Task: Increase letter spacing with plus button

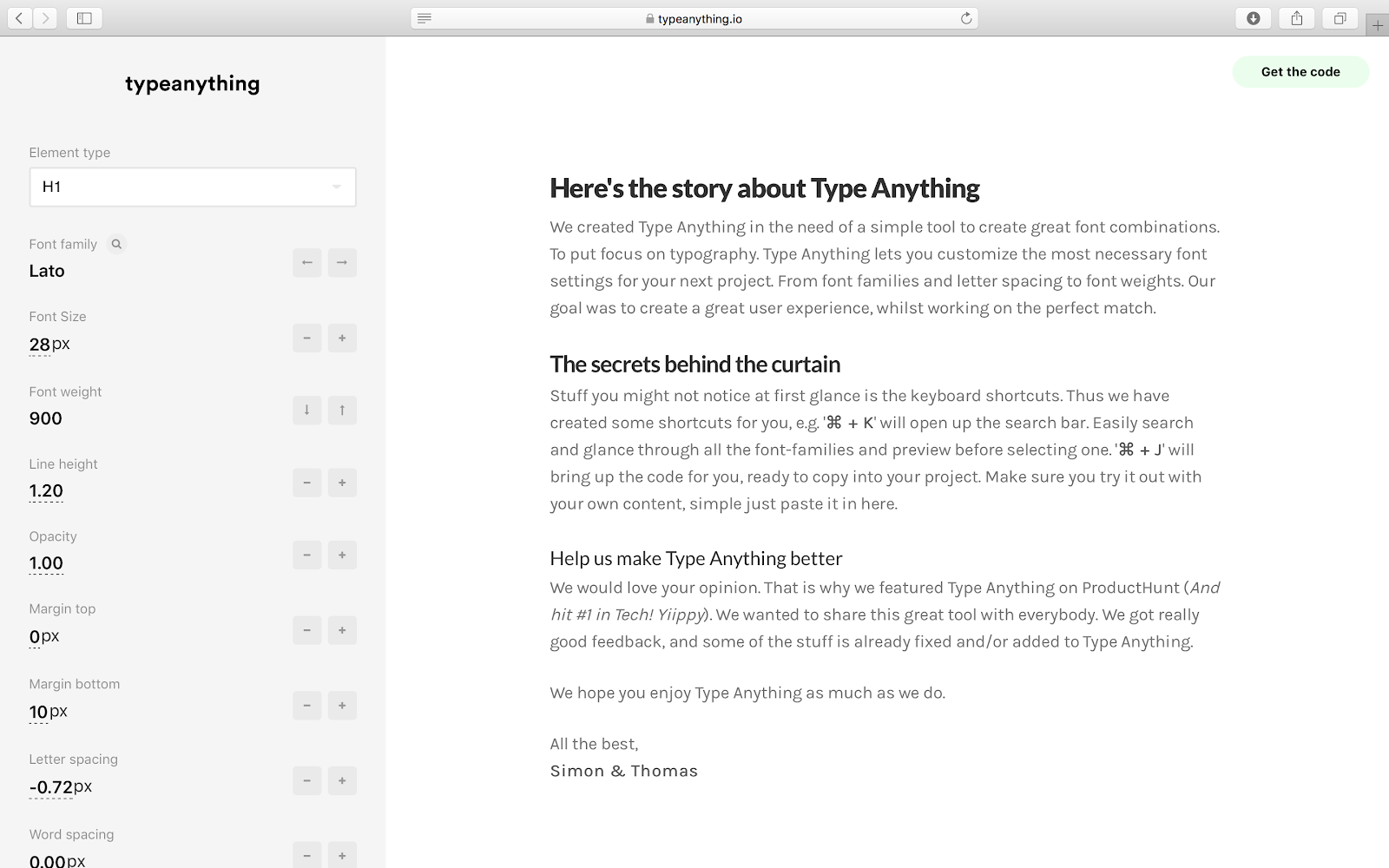Action: 342,780
